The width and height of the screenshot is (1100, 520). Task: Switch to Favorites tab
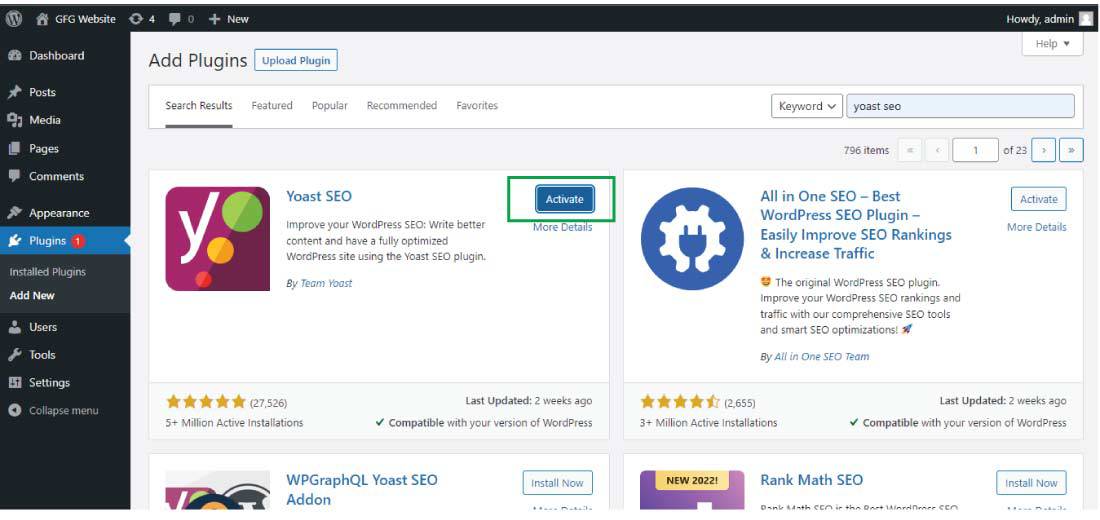pos(477,106)
